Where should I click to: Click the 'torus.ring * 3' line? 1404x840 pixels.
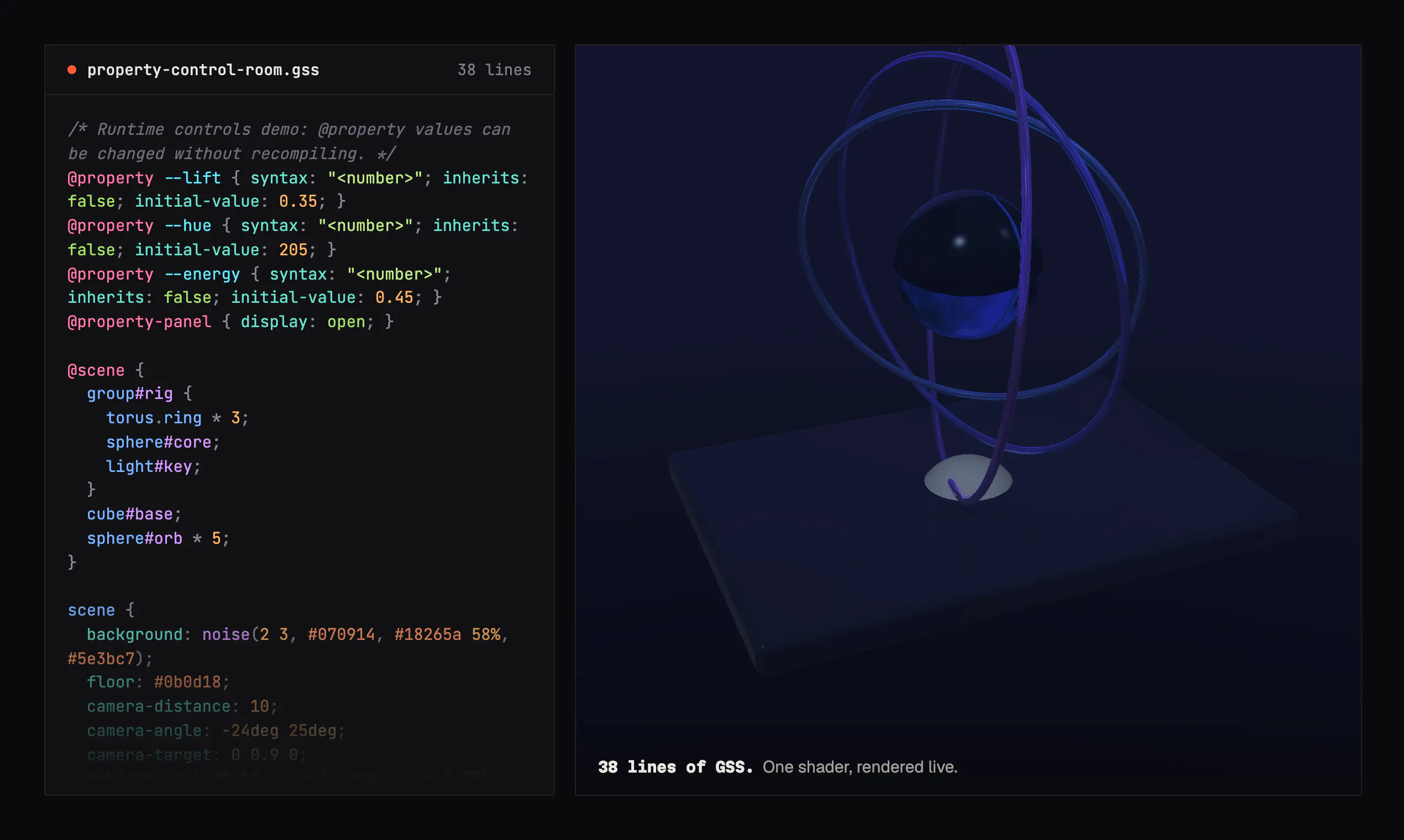pos(177,418)
